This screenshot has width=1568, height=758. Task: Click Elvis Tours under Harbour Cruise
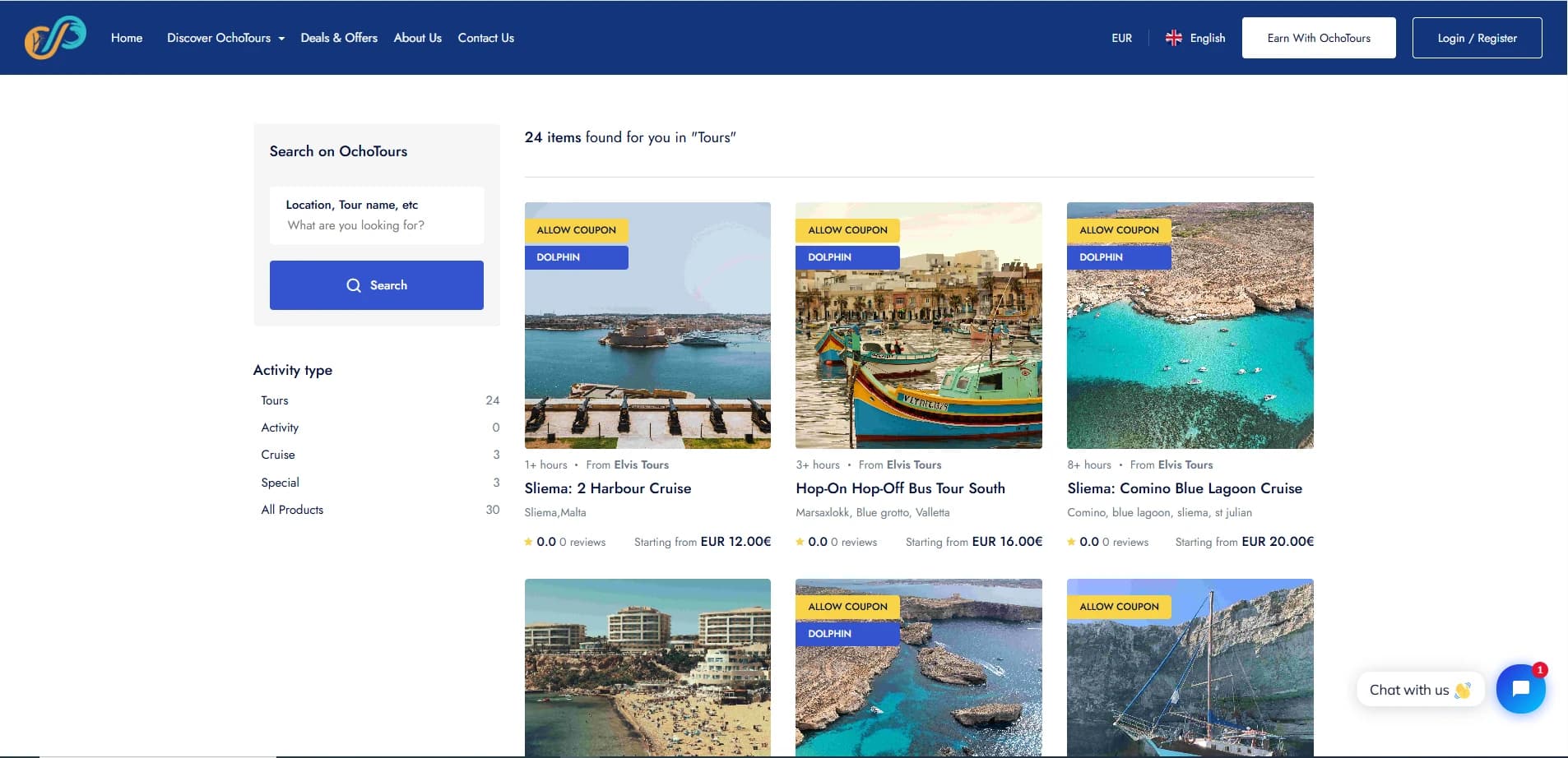(641, 465)
